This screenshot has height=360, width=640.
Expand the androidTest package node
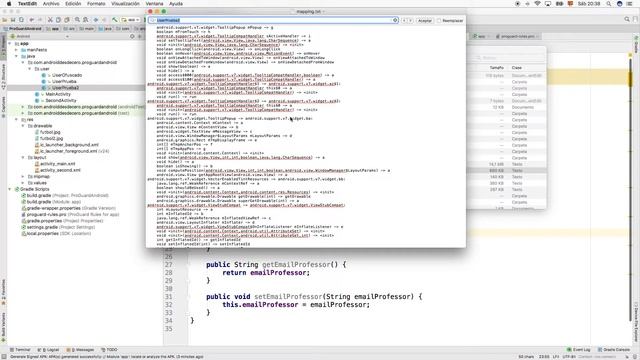(23, 107)
